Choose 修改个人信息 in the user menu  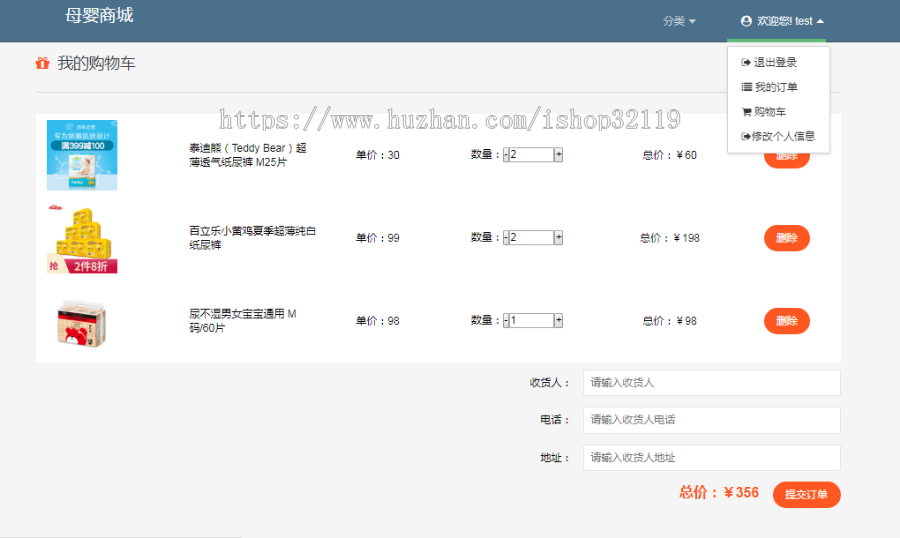point(778,136)
